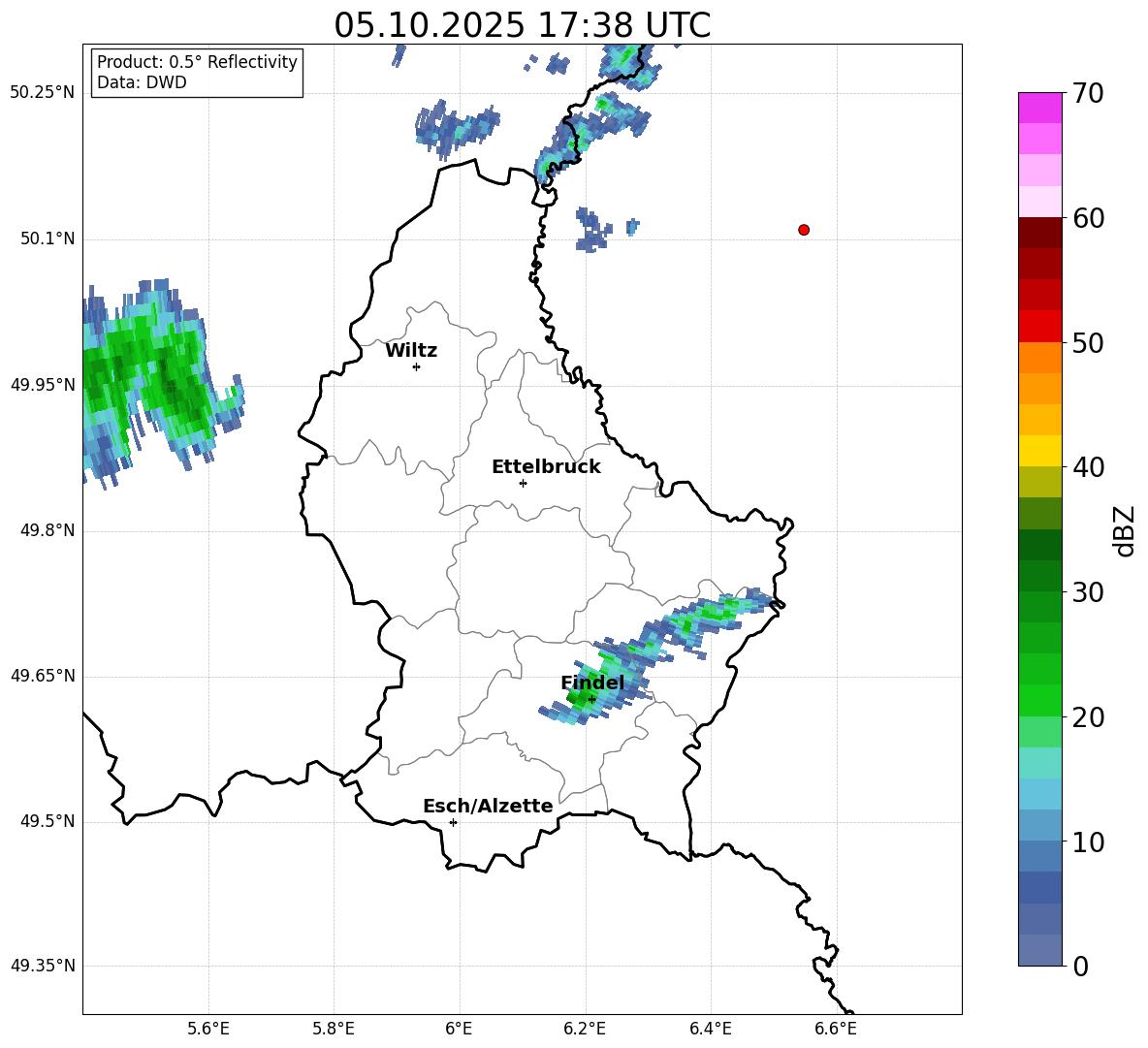Click the colorbar tick value 10
The image size is (1148, 1048).
pos(1088,842)
